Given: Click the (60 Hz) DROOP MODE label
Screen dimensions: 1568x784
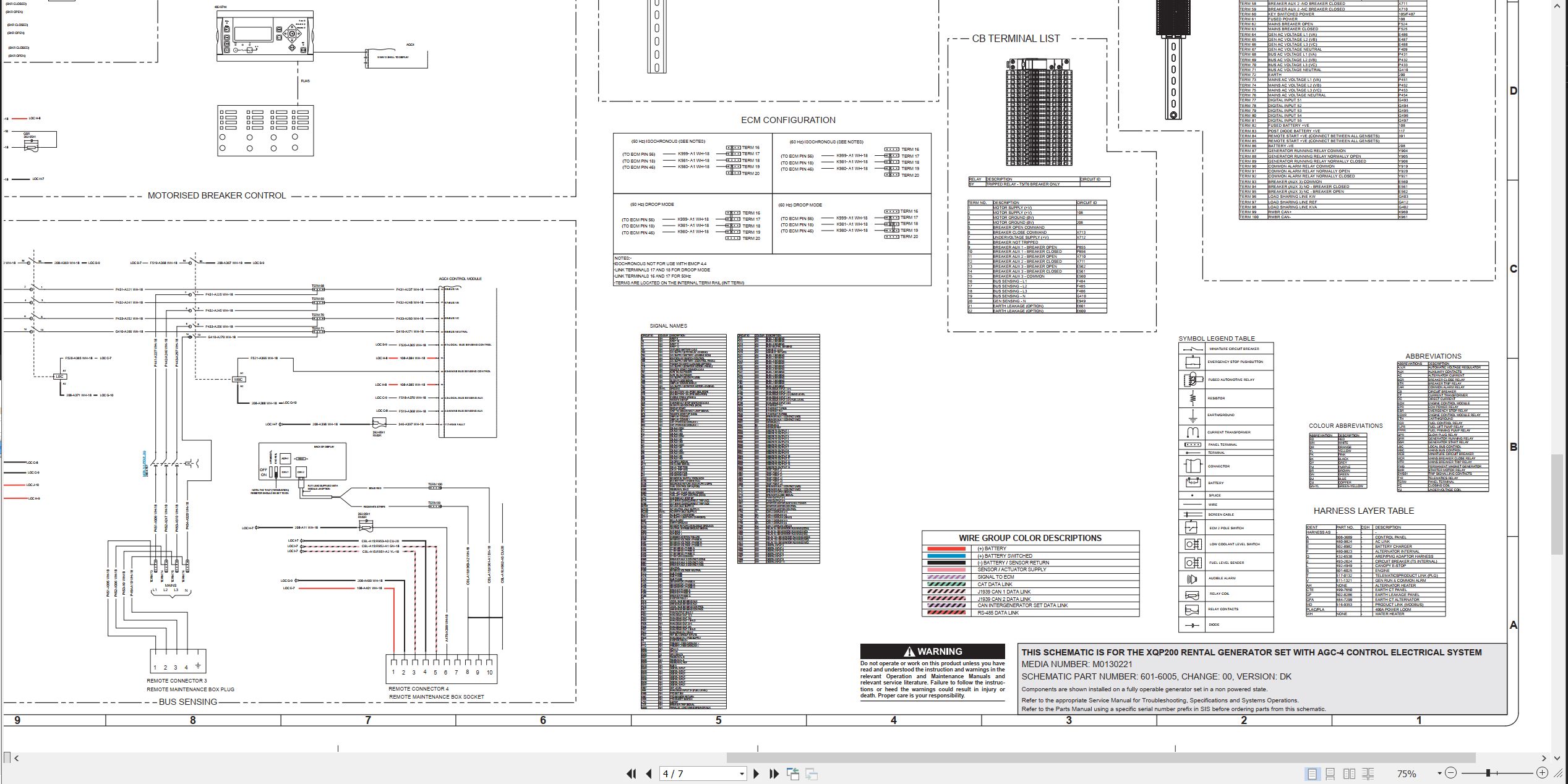Looking at the screenshot, I should [x=800, y=205].
